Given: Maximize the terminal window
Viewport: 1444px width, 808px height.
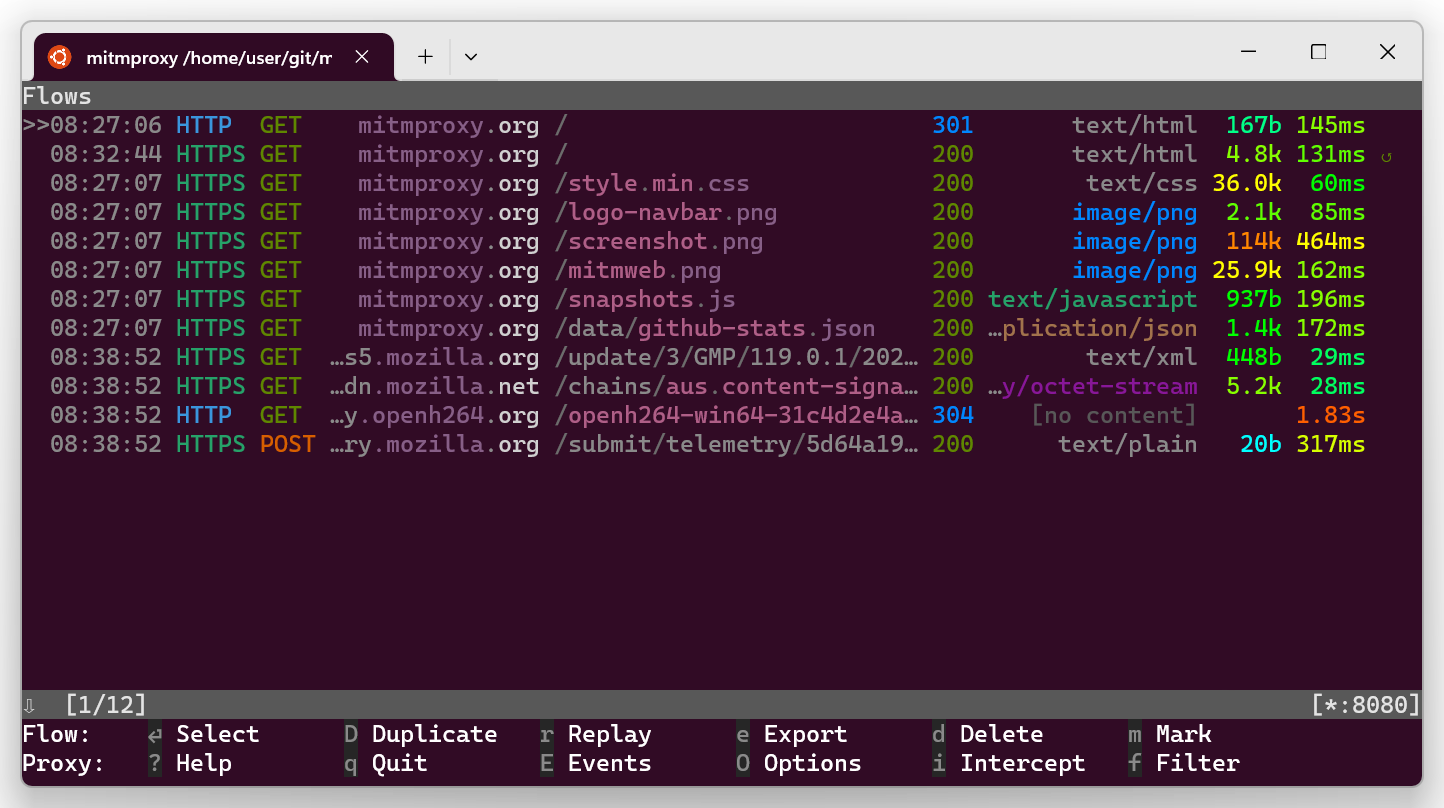Looking at the screenshot, I should 1318,52.
